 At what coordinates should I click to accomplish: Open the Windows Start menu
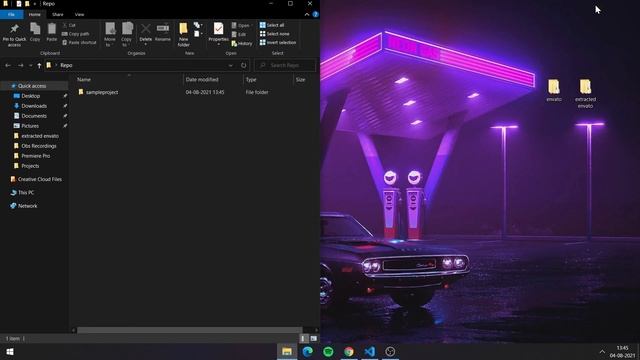click(10, 351)
